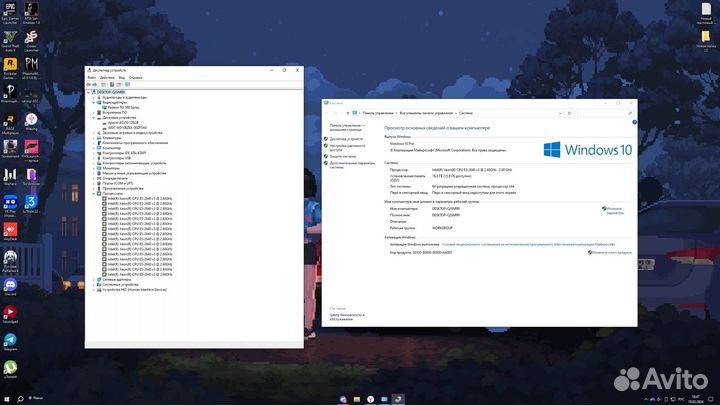Open Security and Maintenance Center link
Image resolution: width=720 pixels, height=405 pixels.
(x=347, y=317)
